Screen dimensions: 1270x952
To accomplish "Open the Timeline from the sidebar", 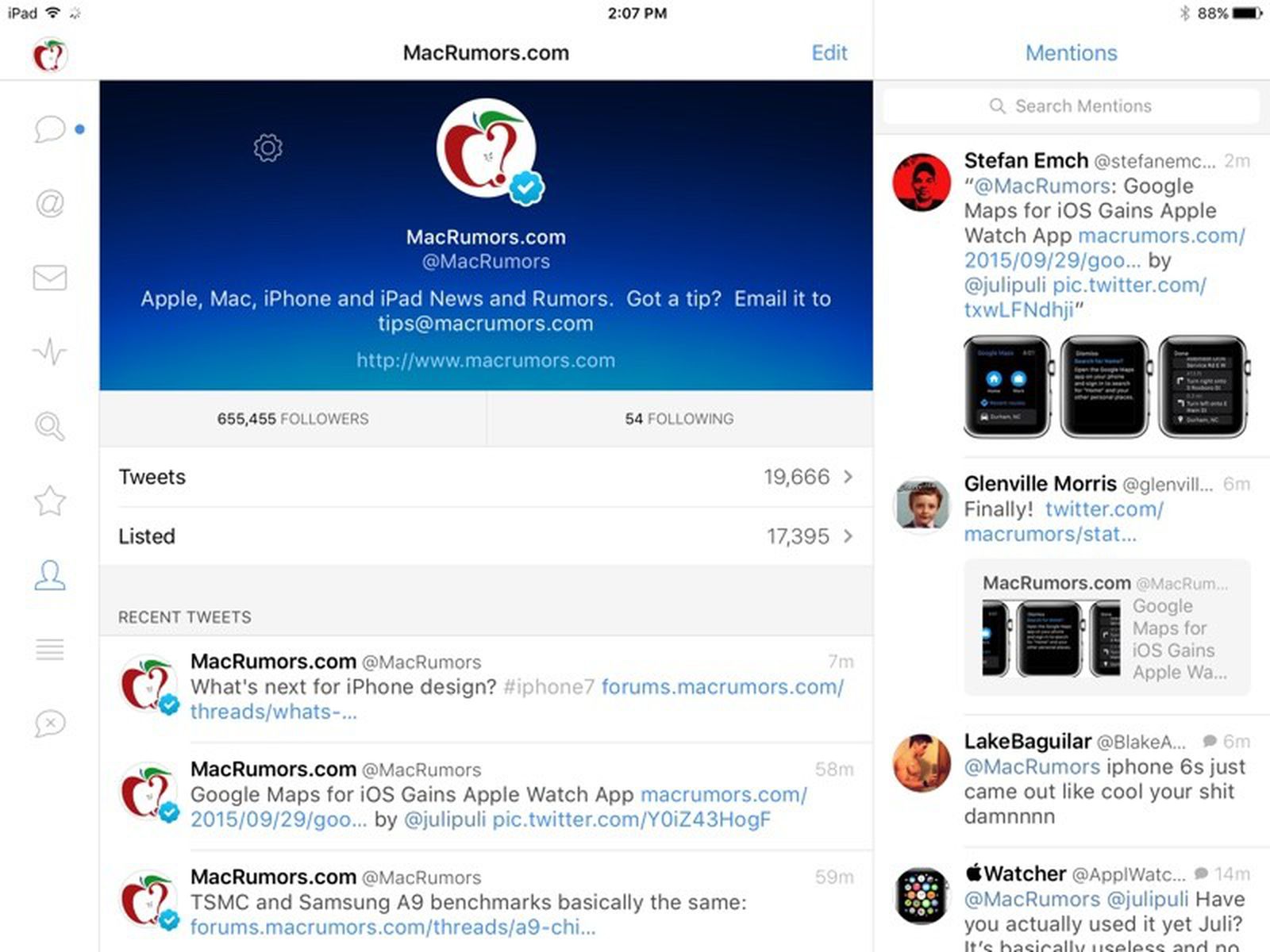I will click(49, 129).
